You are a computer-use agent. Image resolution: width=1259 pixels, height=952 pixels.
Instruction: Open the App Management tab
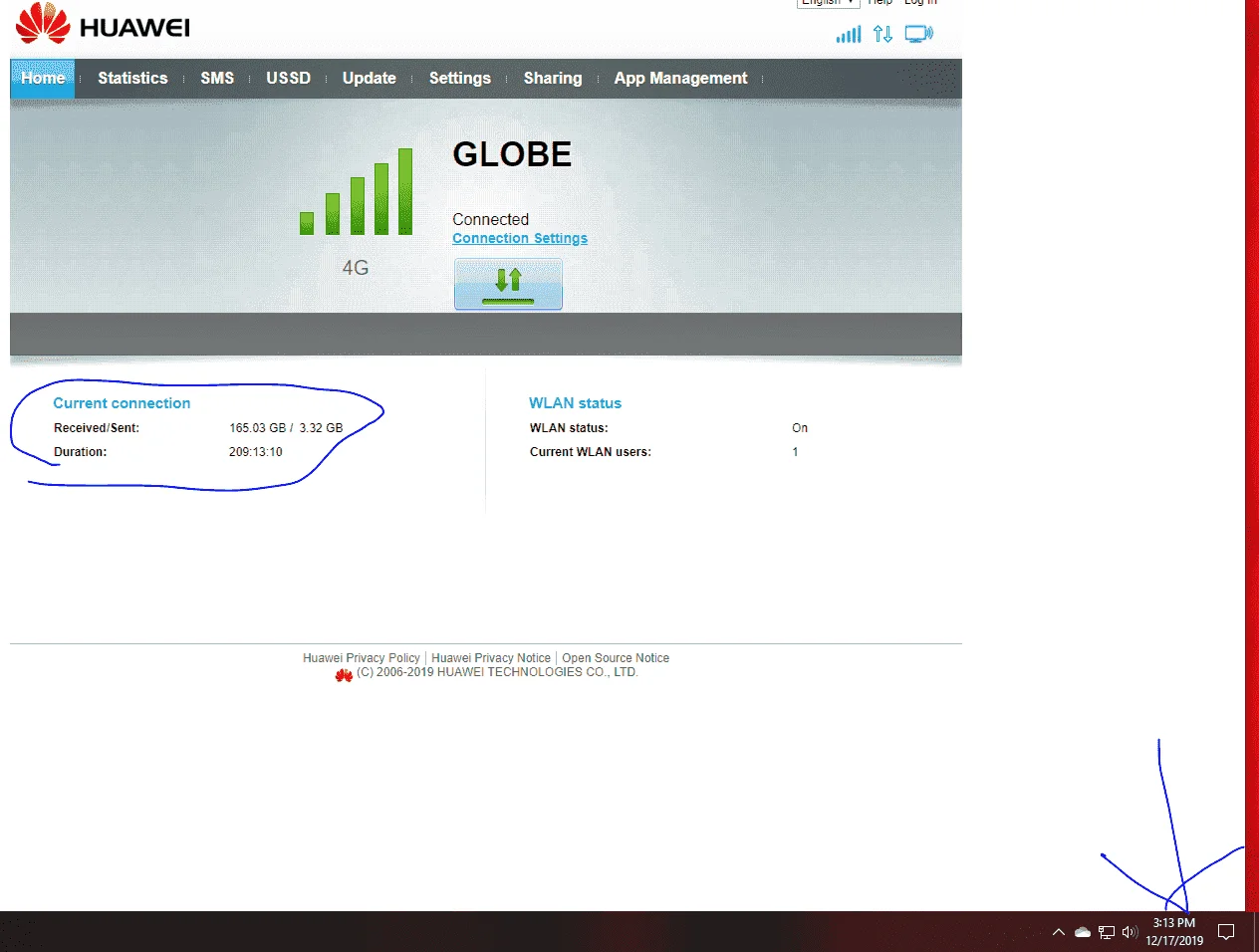[x=680, y=78]
